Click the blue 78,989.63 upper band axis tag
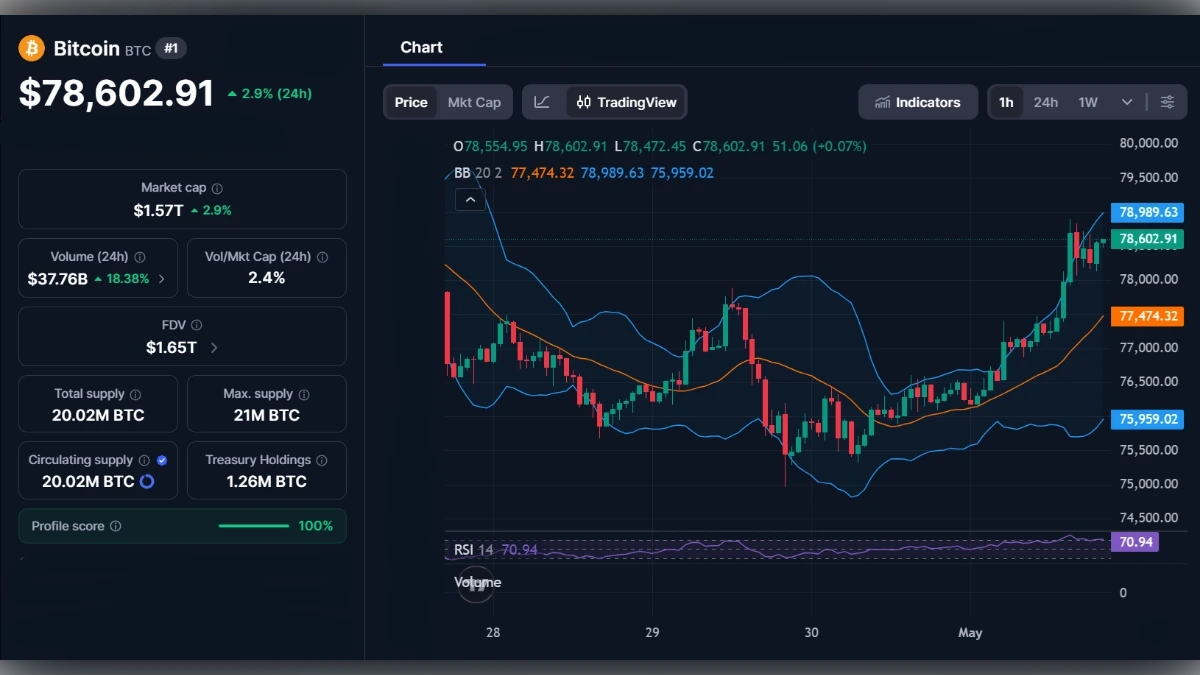This screenshot has width=1200, height=675. 1149,212
